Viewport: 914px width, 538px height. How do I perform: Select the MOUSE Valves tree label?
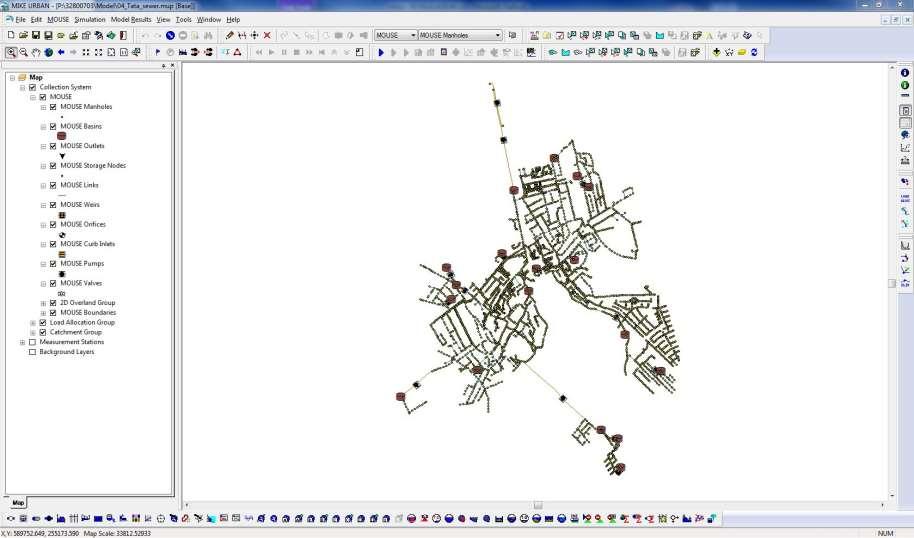point(81,283)
